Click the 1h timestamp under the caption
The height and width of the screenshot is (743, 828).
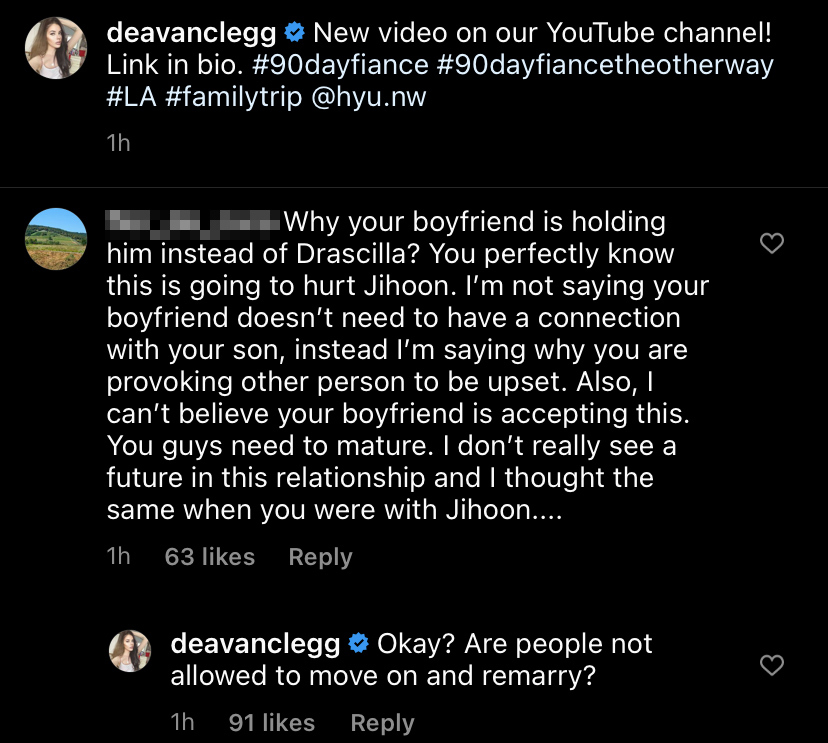click(x=118, y=143)
